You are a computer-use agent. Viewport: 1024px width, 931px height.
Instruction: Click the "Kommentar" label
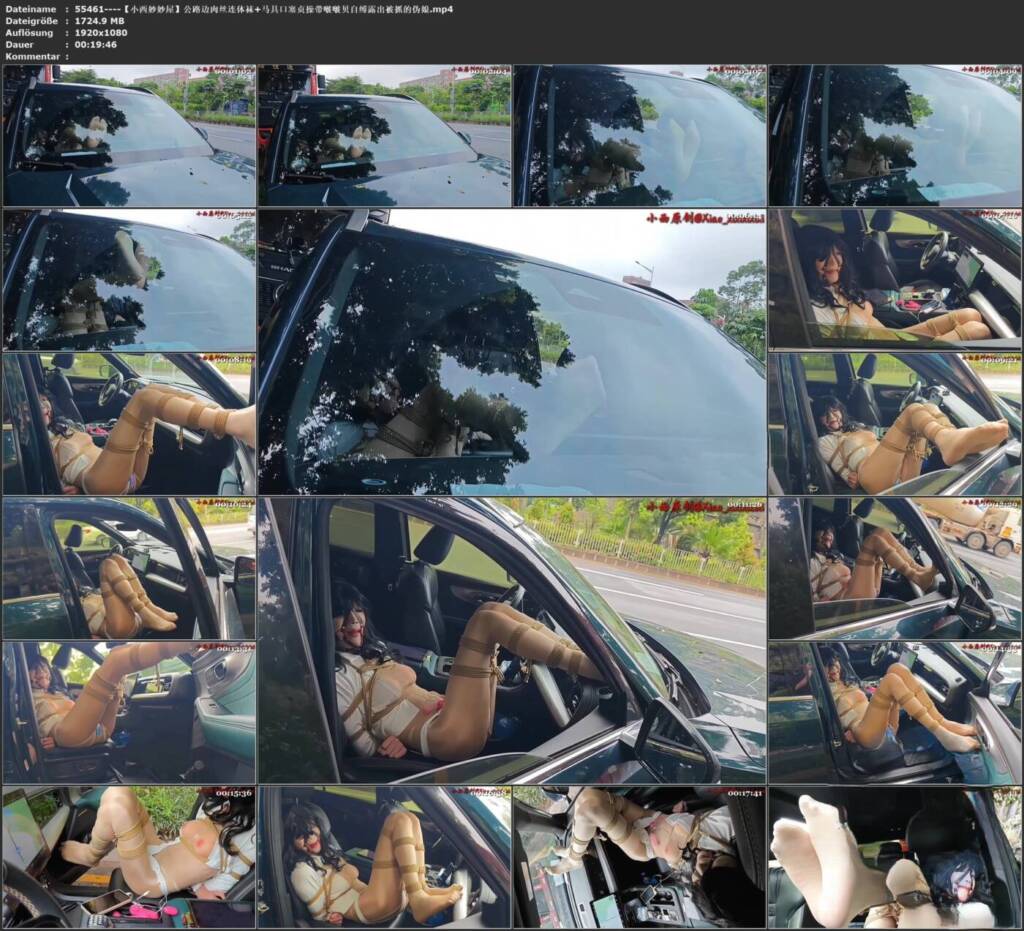(32, 56)
